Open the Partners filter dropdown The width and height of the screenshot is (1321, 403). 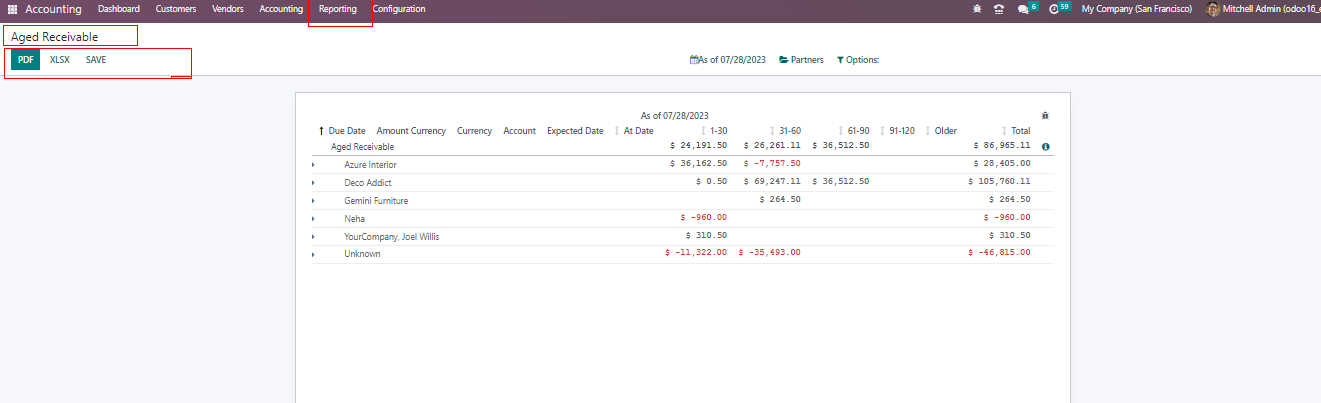pos(801,60)
